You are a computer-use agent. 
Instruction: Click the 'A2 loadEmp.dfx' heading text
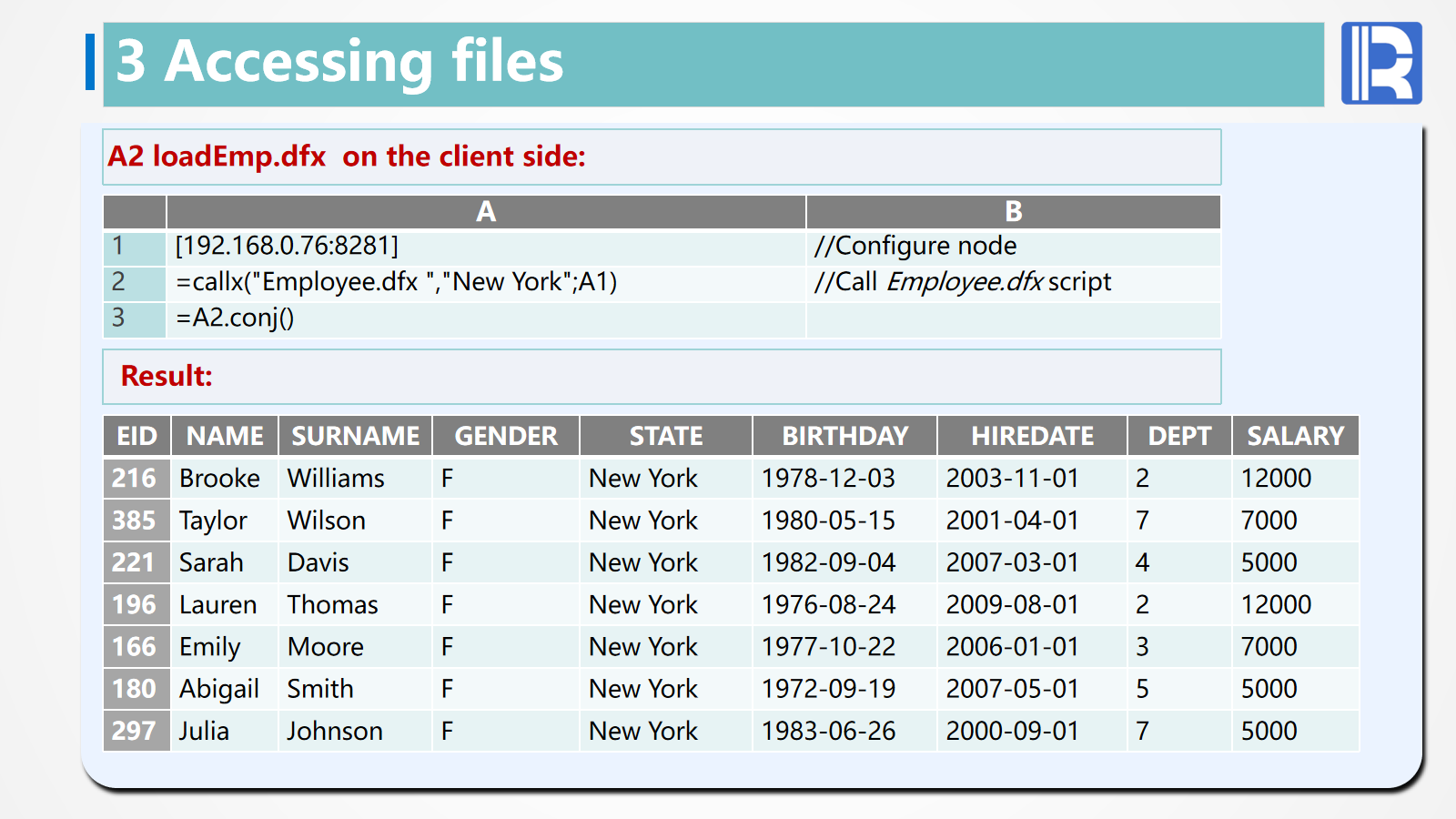point(217,157)
